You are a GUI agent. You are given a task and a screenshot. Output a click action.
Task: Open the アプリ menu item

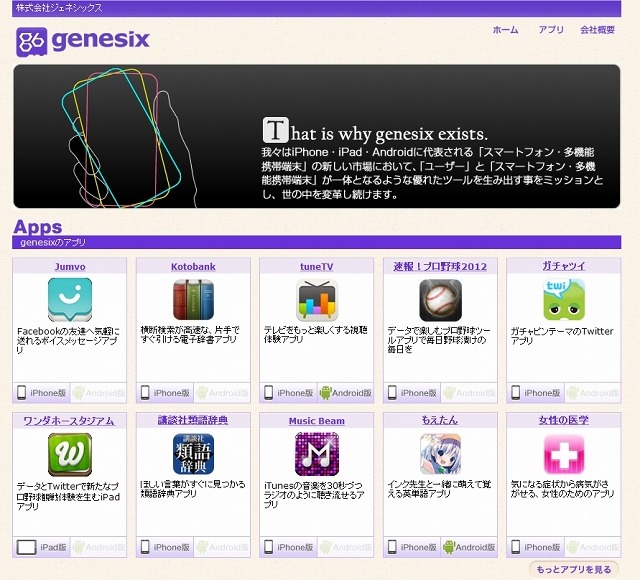pyautogui.click(x=551, y=30)
